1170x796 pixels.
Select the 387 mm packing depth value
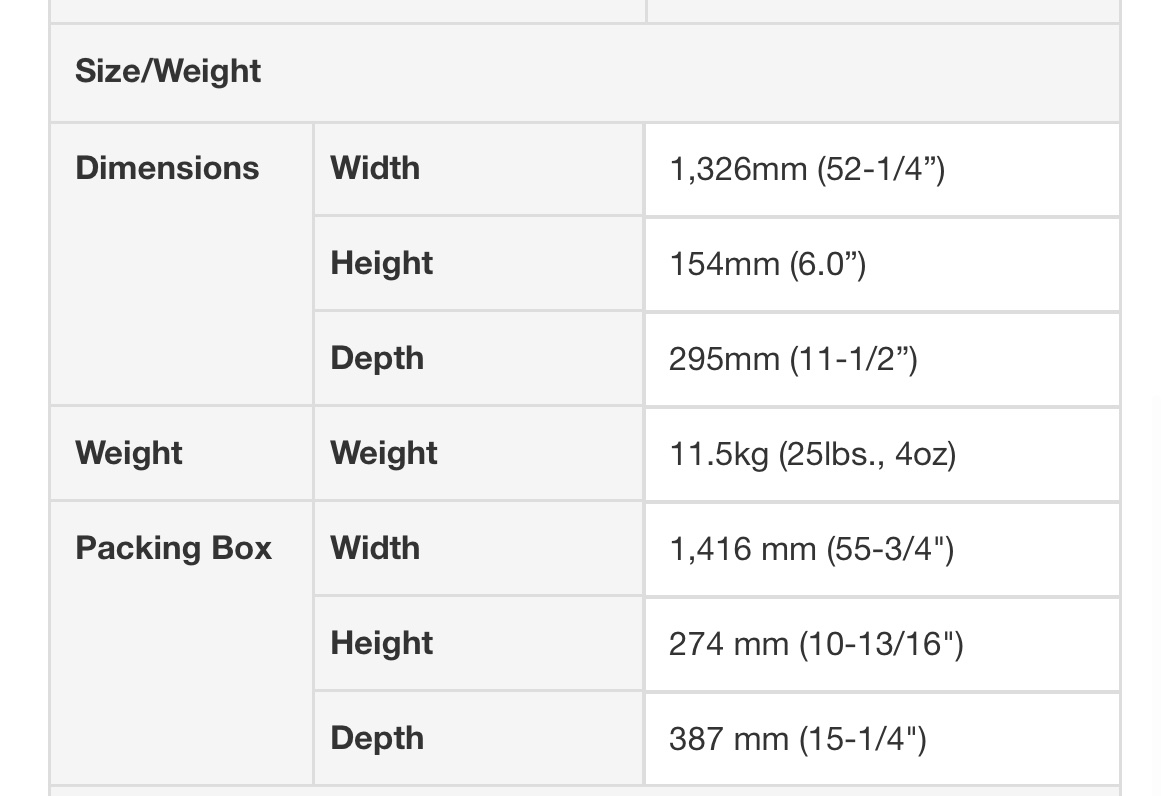(797, 739)
